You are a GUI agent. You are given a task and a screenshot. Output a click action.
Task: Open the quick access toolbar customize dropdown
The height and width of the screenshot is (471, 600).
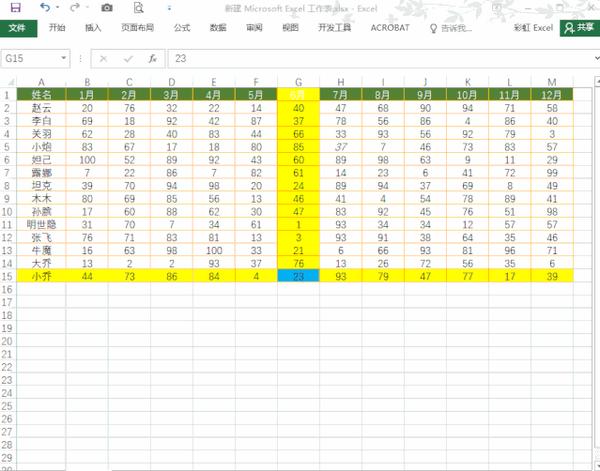coord(169,8)
